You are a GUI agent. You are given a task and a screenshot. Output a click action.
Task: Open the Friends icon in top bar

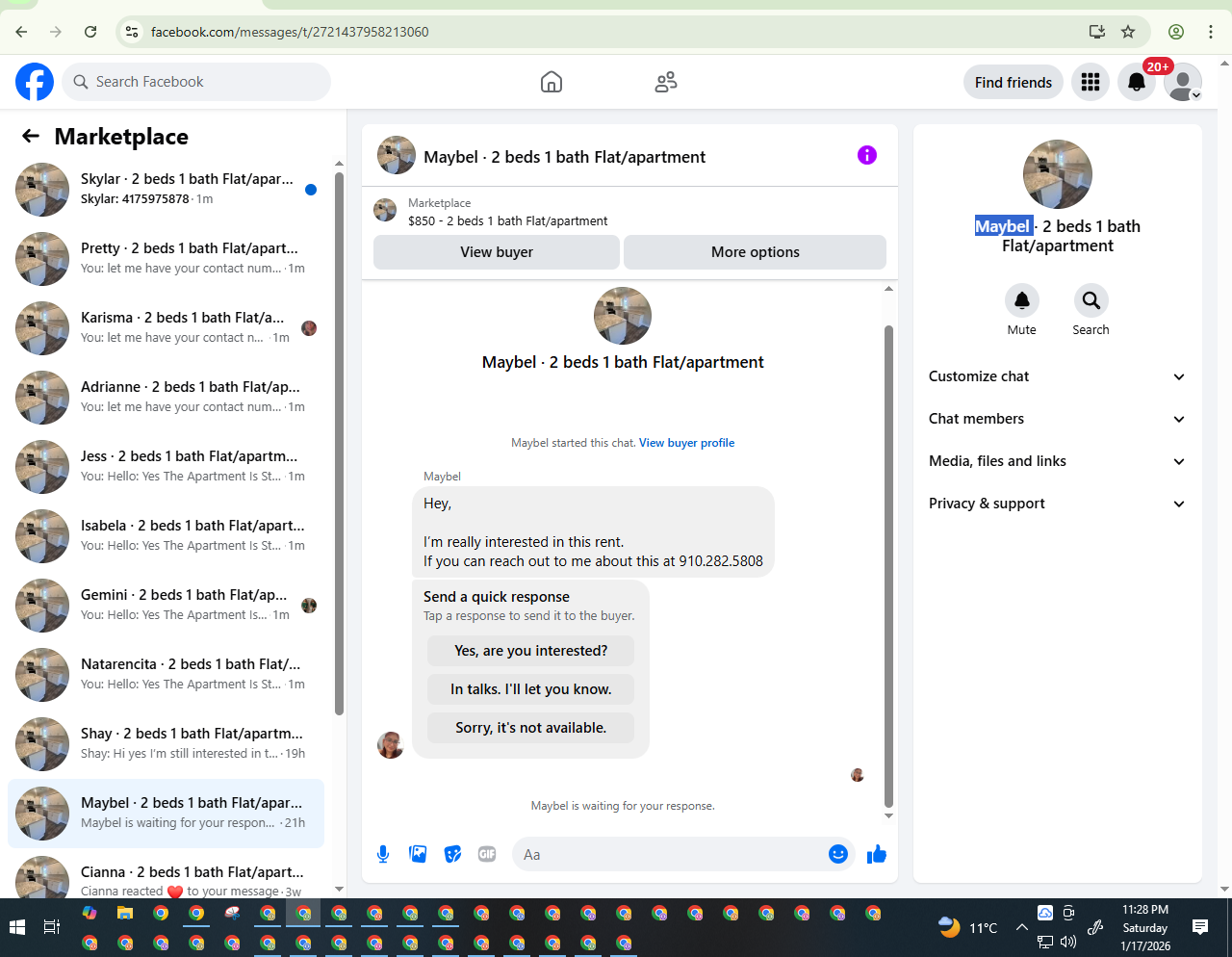(x=666, y=82)
